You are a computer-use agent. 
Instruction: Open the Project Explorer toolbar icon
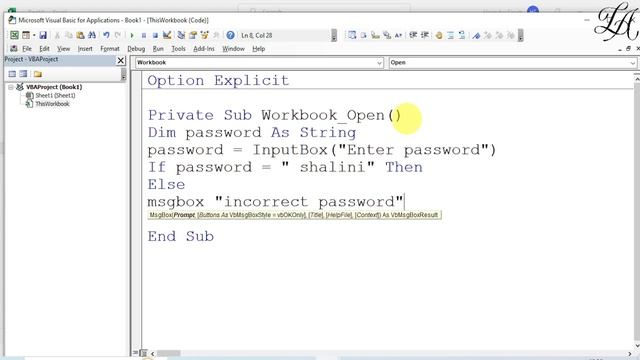tap(181, 36)
